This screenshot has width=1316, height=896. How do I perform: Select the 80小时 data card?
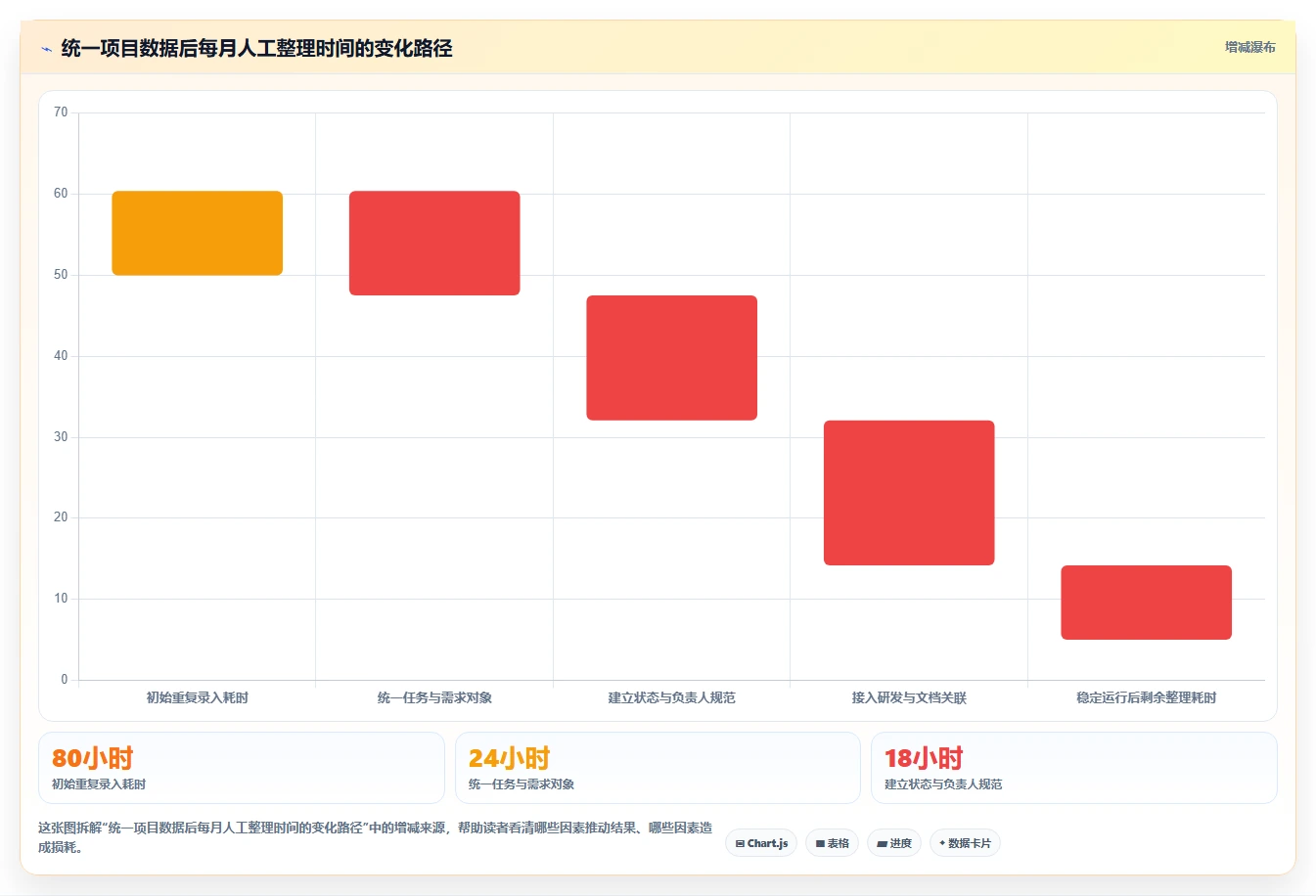[x=242, y=768]
